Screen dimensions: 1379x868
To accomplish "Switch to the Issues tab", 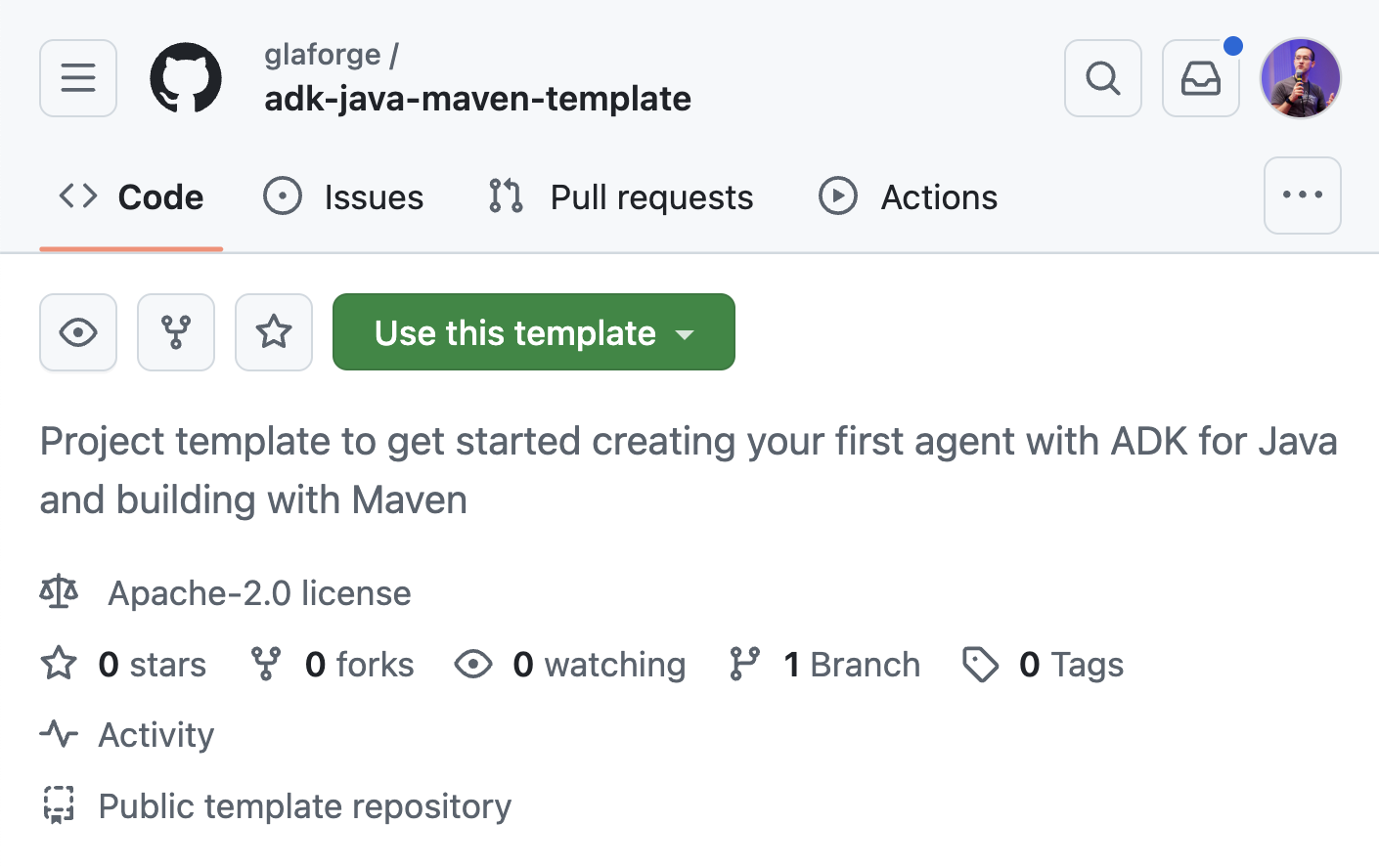I will coord(343,196).
